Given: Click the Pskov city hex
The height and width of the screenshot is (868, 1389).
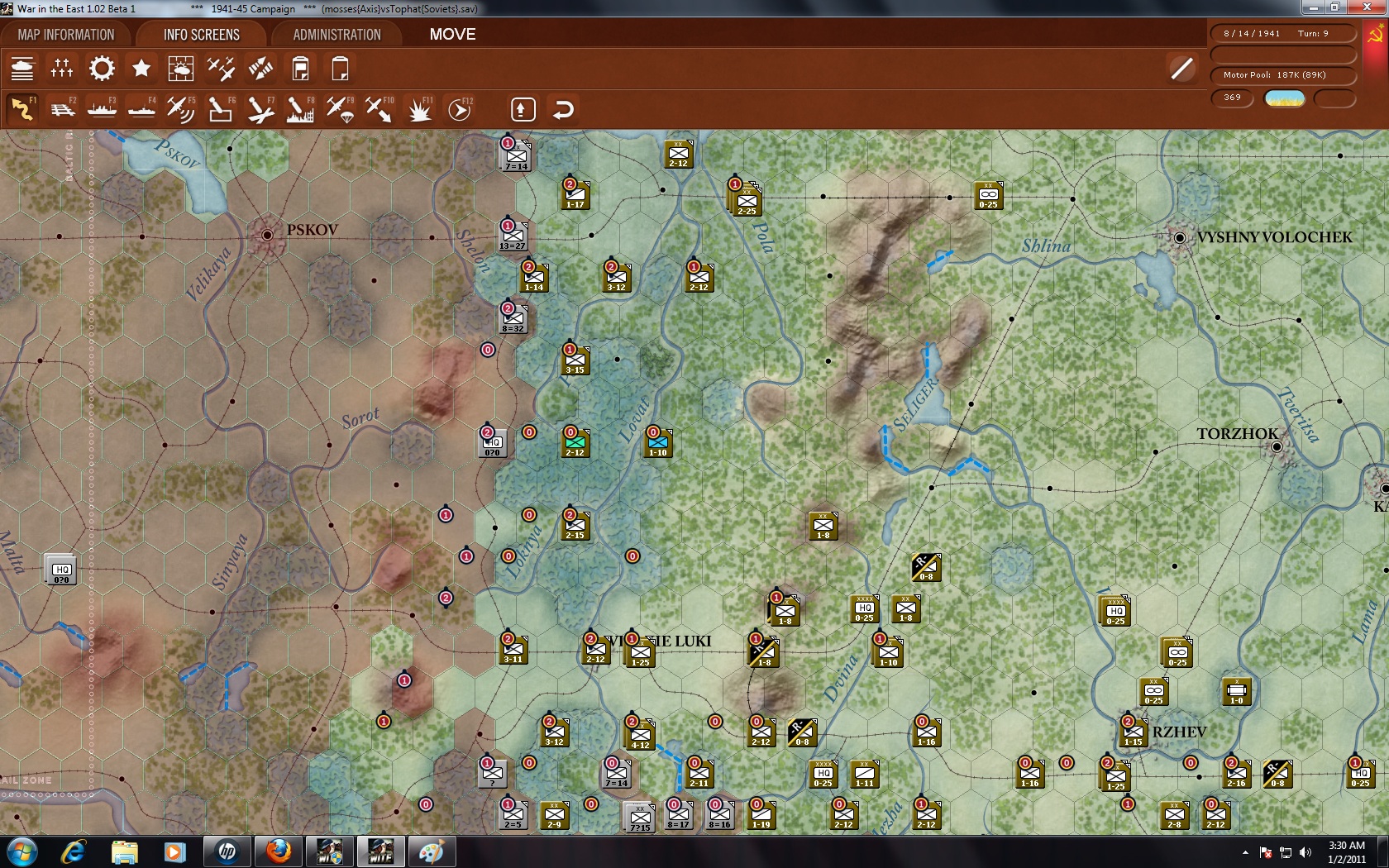Looking at the screenshot, I should [x=267, y=235].
